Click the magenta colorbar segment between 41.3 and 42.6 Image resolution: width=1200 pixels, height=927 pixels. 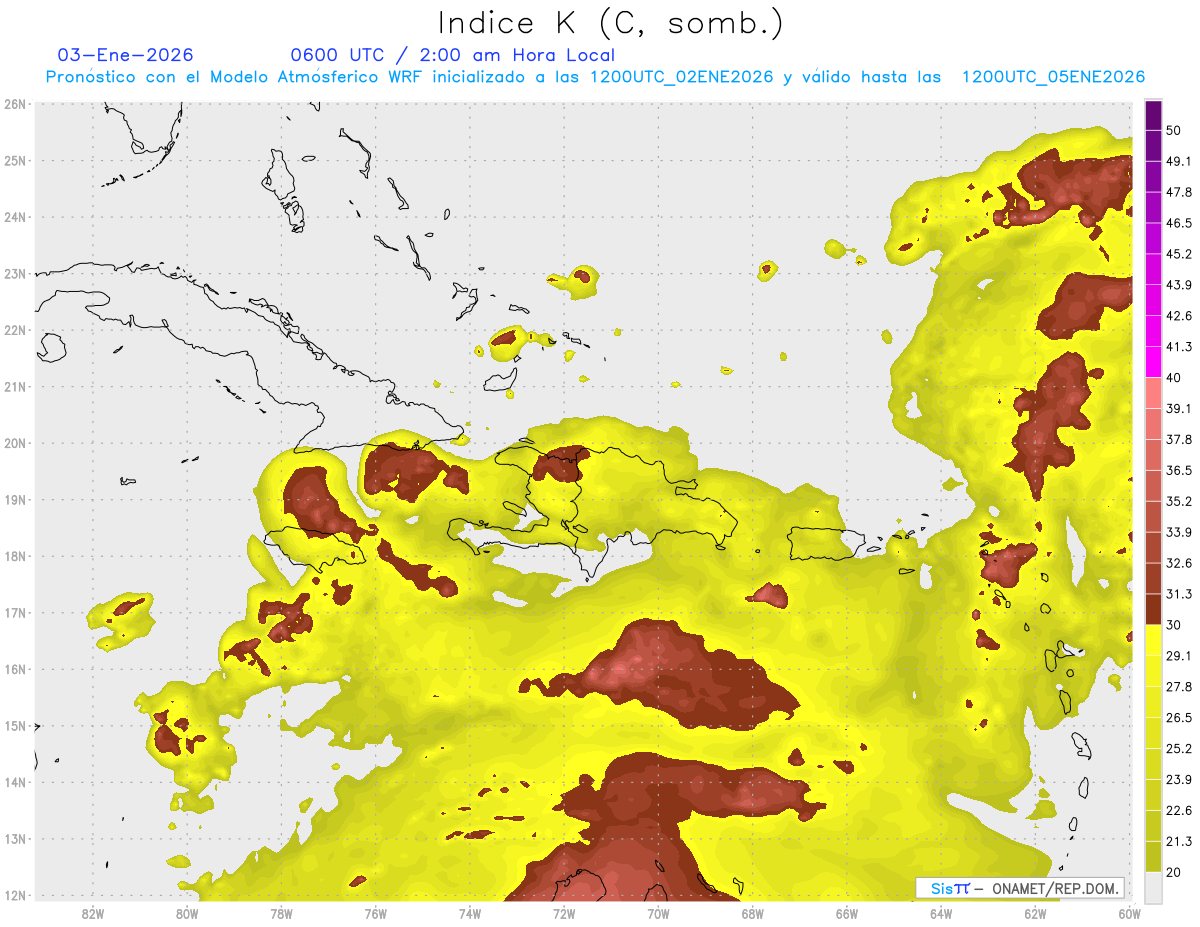1153,331
